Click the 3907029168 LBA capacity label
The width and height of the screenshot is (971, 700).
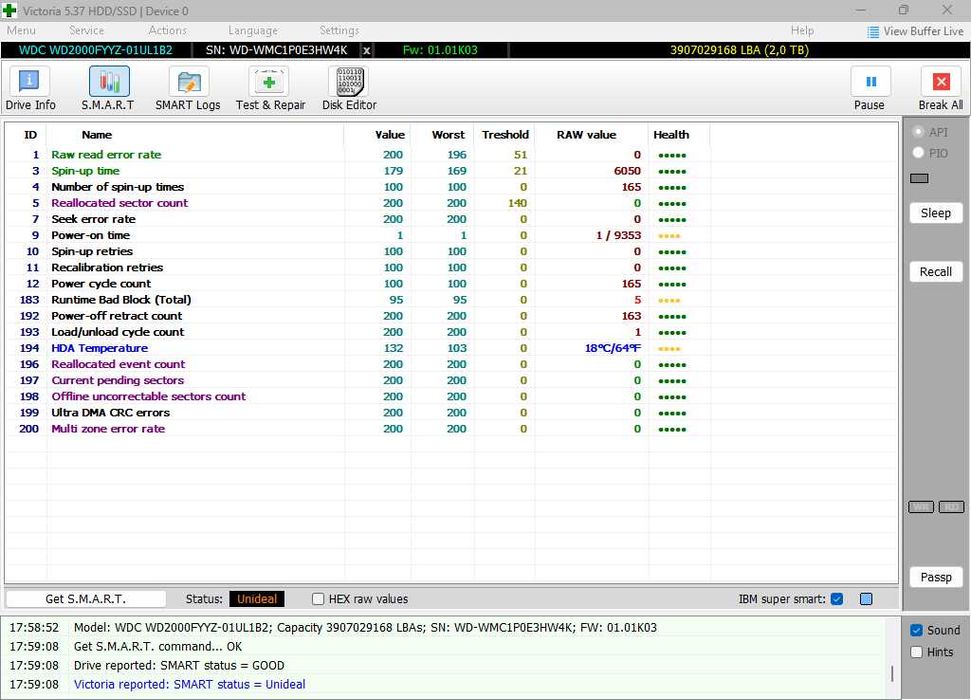[x=739, y=50]
